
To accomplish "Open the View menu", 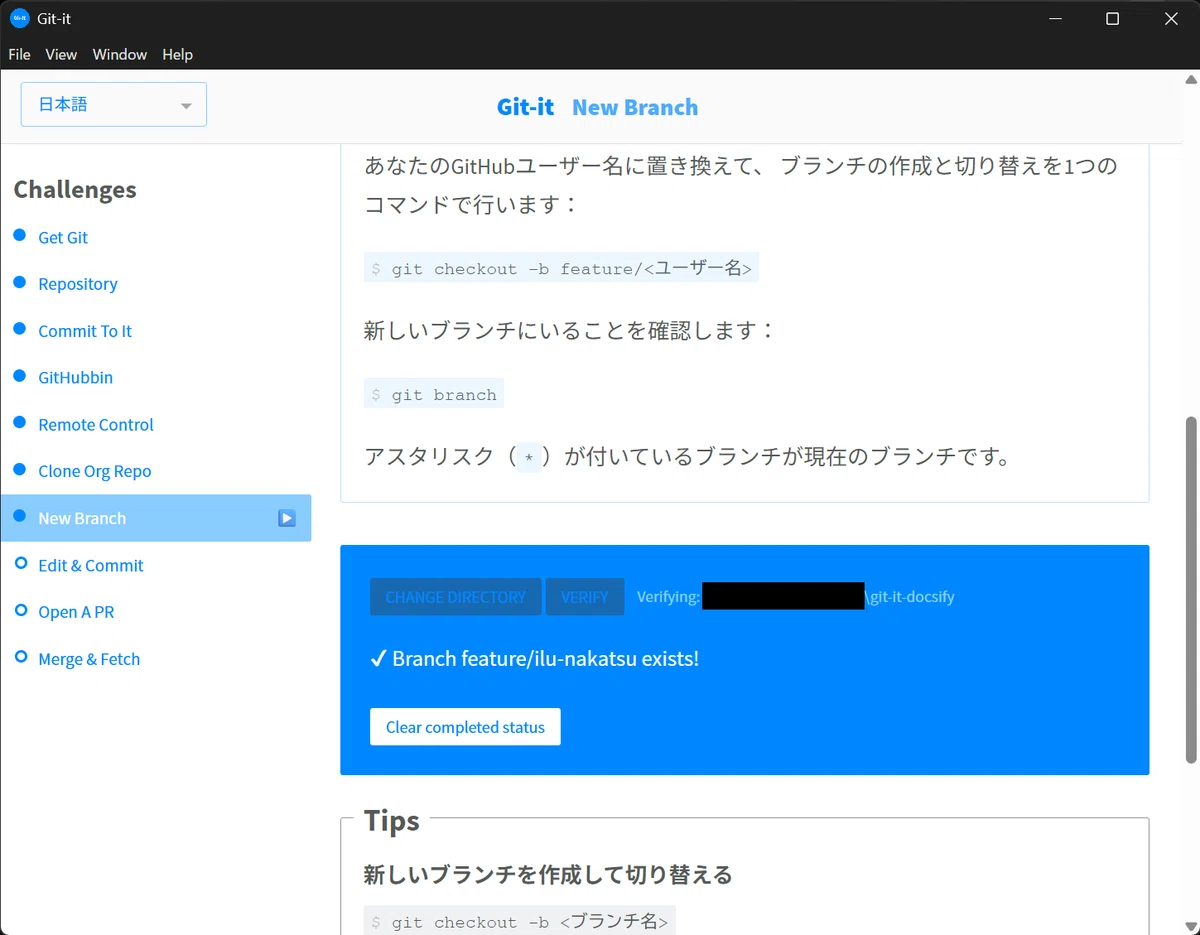I will click(x=61, y=54).
